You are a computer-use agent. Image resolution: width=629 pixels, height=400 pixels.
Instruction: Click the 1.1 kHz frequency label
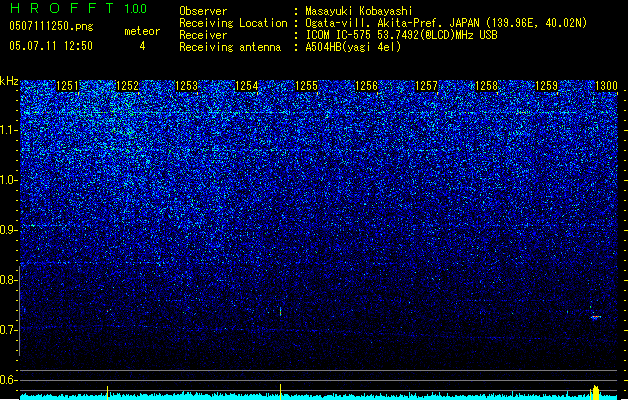pos(8,130)
